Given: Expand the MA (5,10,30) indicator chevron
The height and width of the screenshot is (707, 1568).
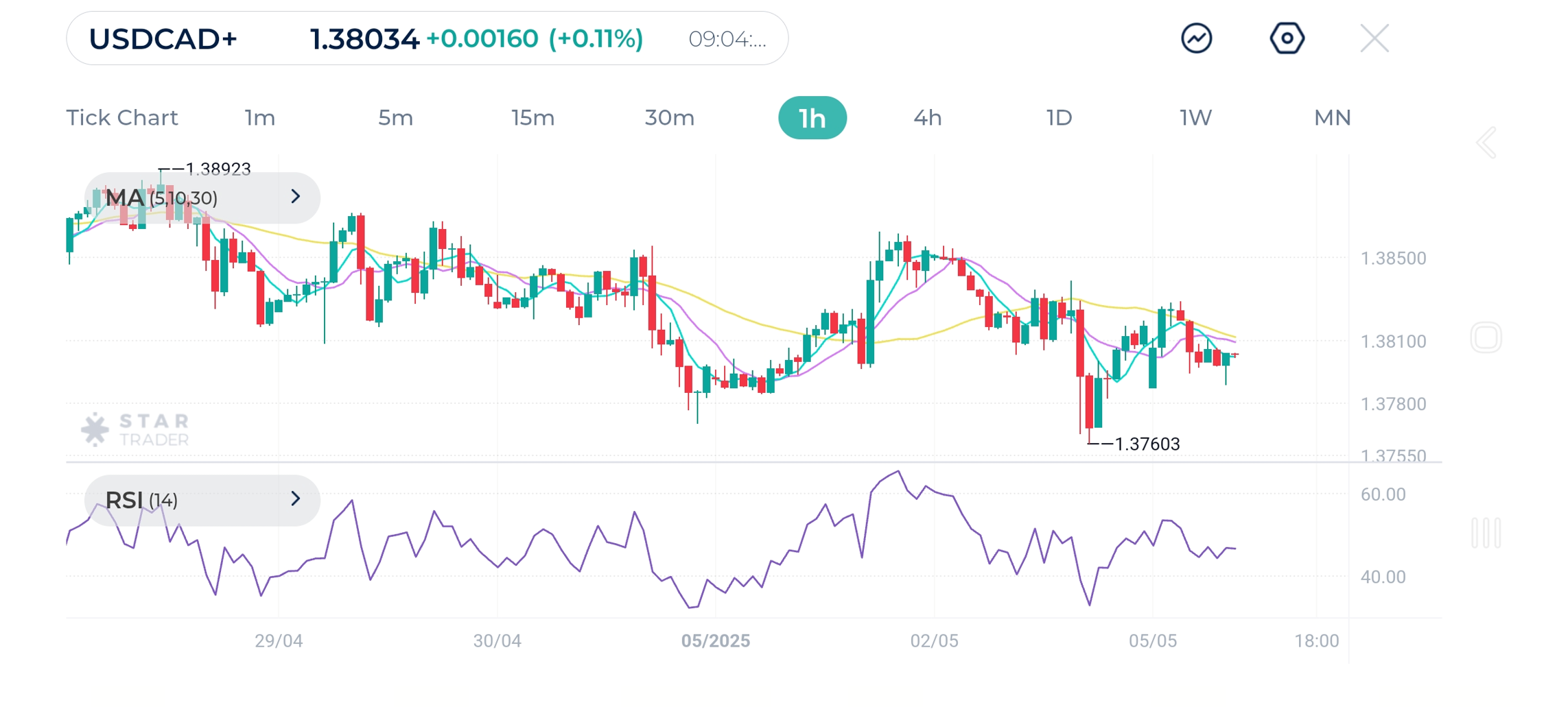Looking at the screenshot, I should click(295, 197).
